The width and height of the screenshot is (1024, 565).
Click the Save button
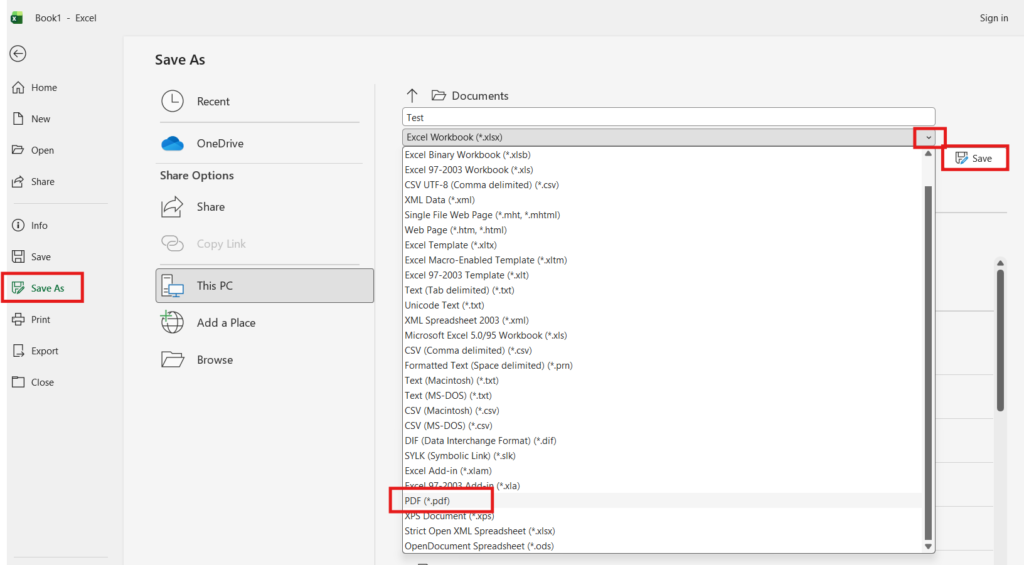(x=974, y=158)
